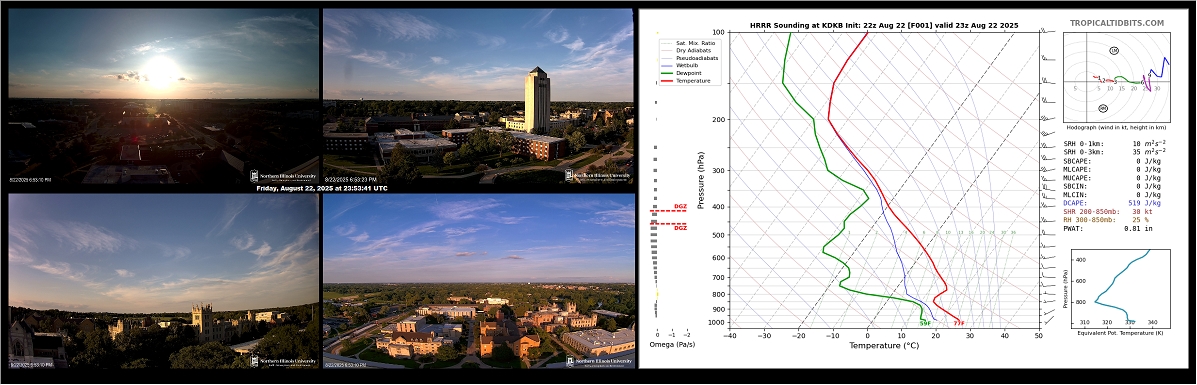The image size is (1197, 385).
Task: Click the Wetbulb legend entry
Action: [x=682, y=65]
